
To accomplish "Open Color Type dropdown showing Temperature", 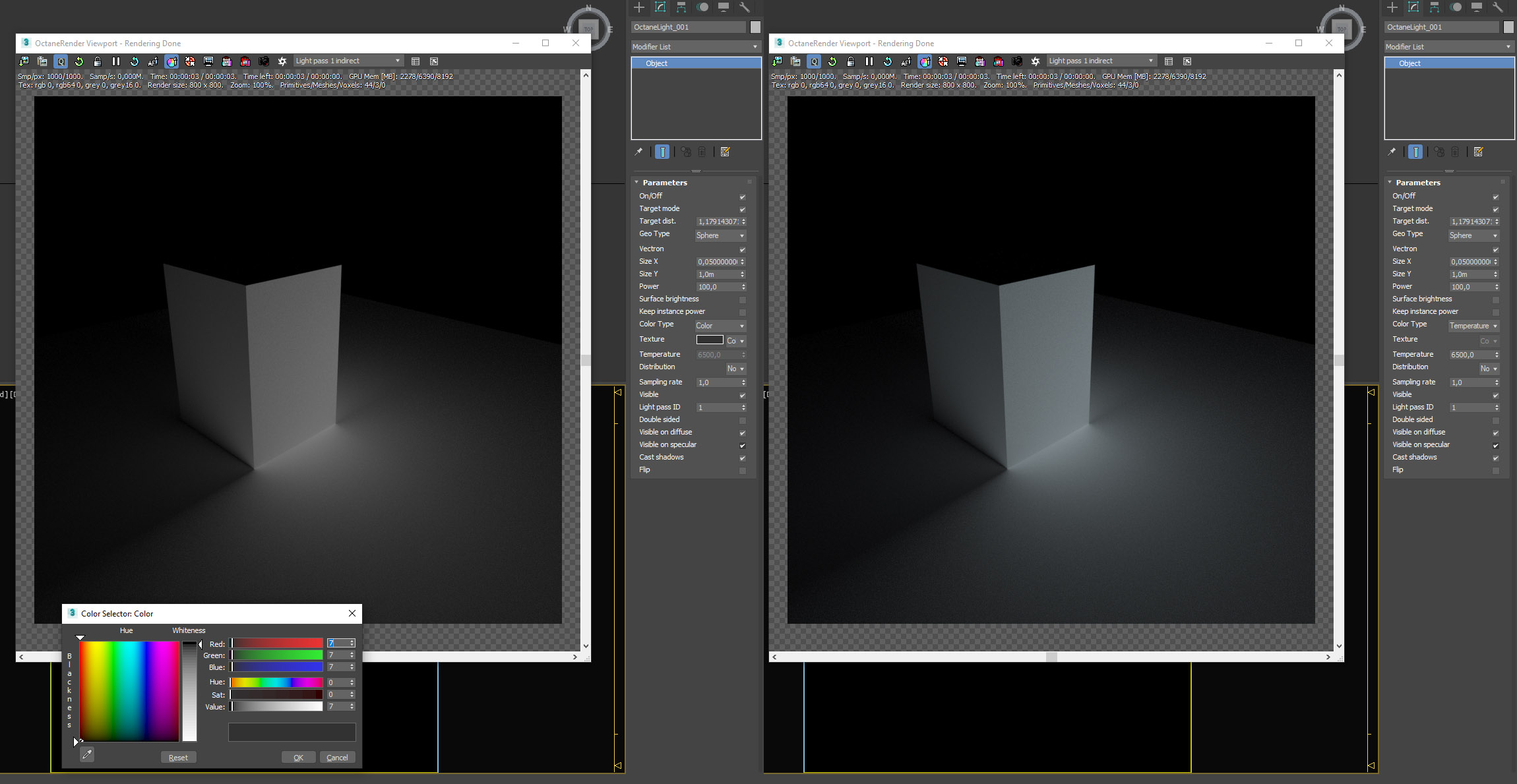I will pos(1473,326).
